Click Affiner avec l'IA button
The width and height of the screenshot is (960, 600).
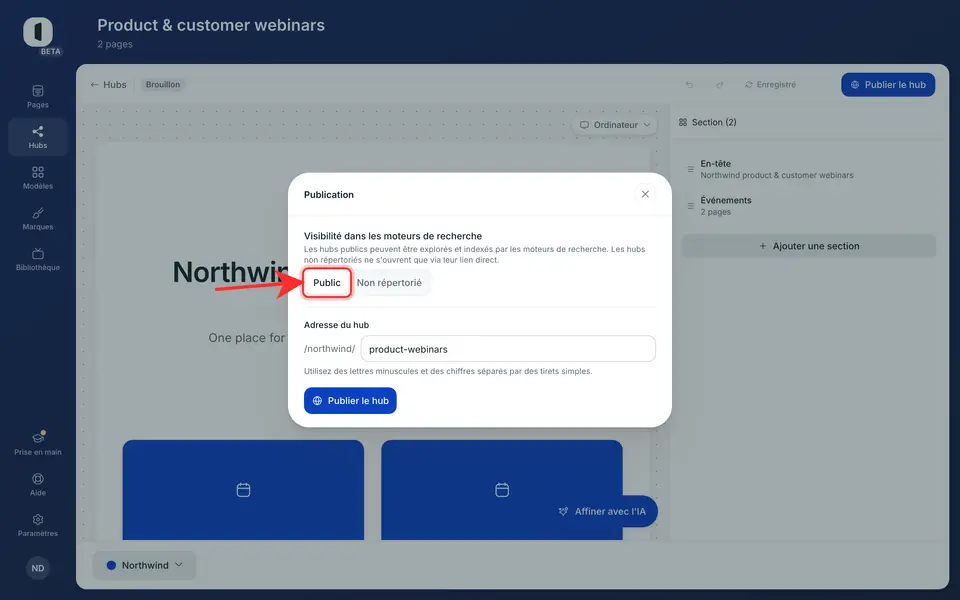tap(603, 511)
